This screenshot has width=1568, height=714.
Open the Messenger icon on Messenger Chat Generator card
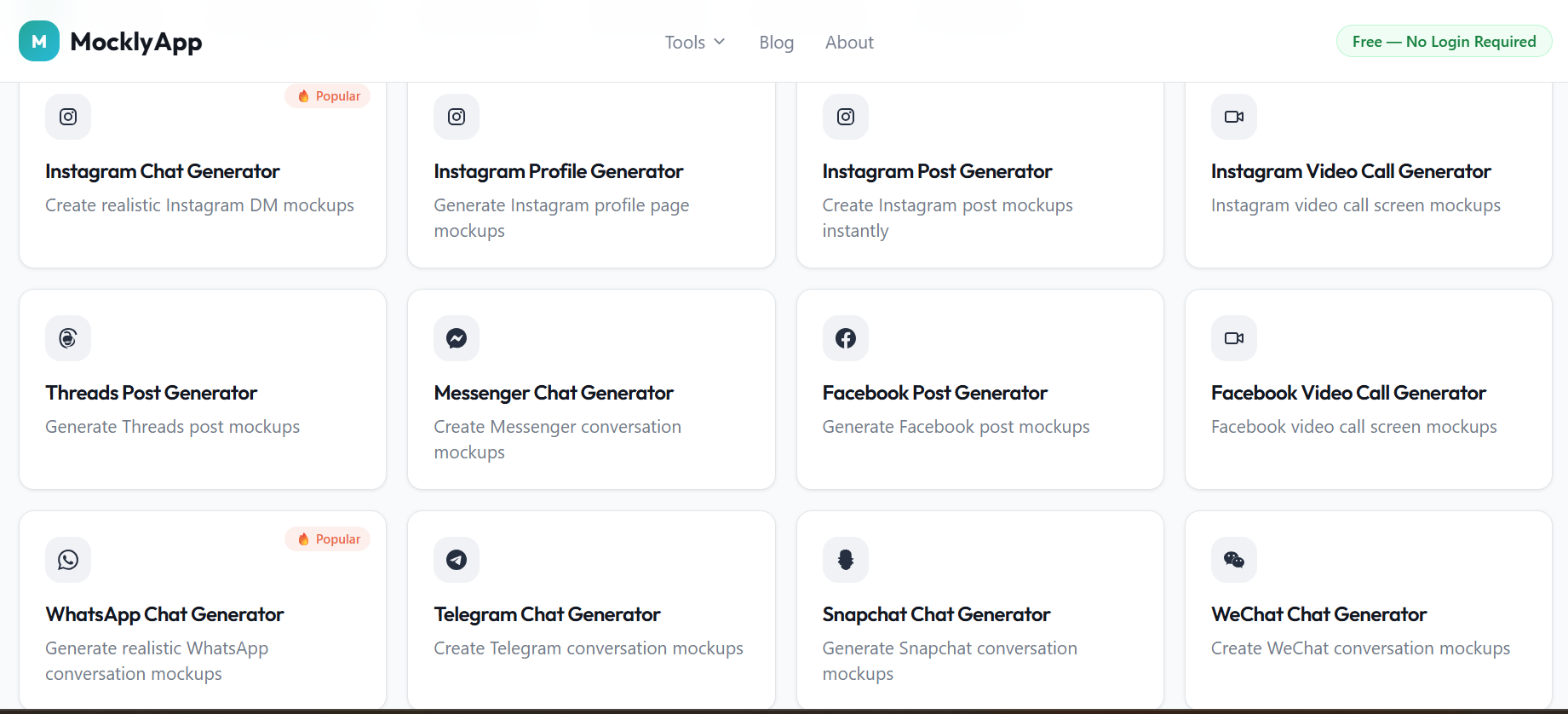(457, 338)
